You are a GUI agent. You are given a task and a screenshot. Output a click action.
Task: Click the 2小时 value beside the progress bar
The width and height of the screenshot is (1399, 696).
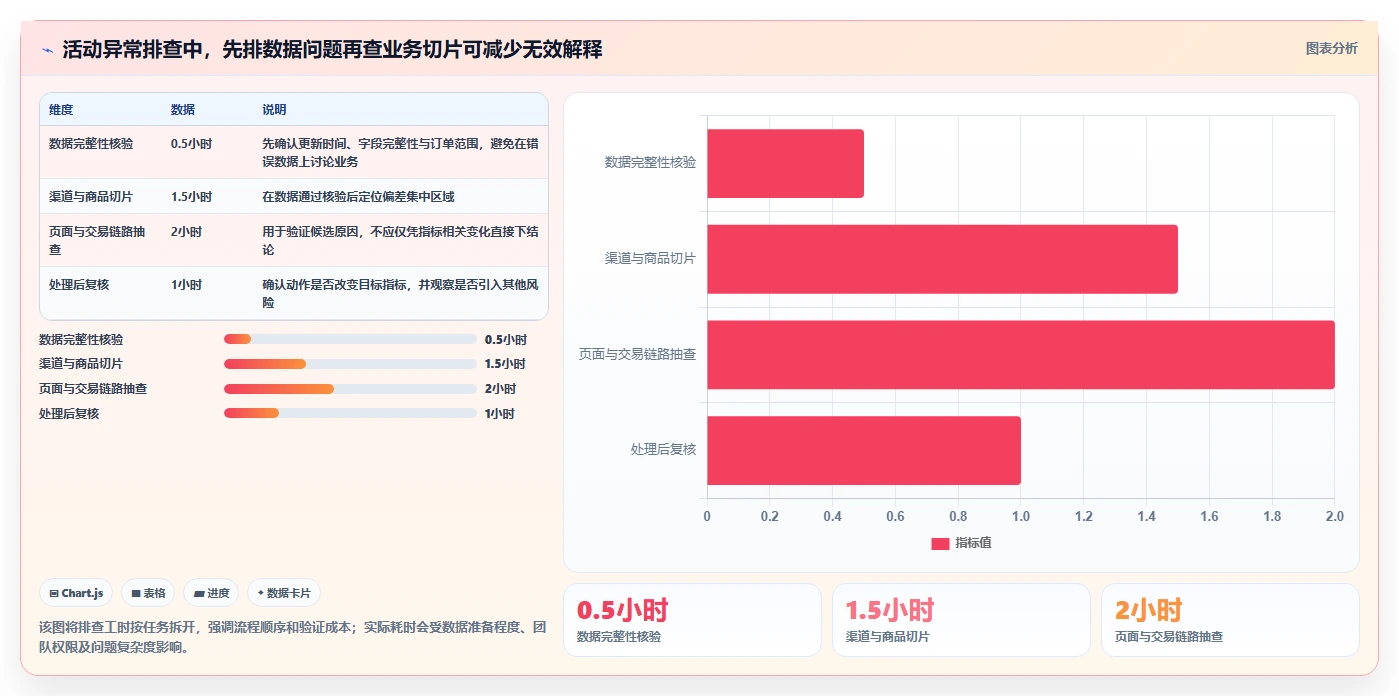500,389
